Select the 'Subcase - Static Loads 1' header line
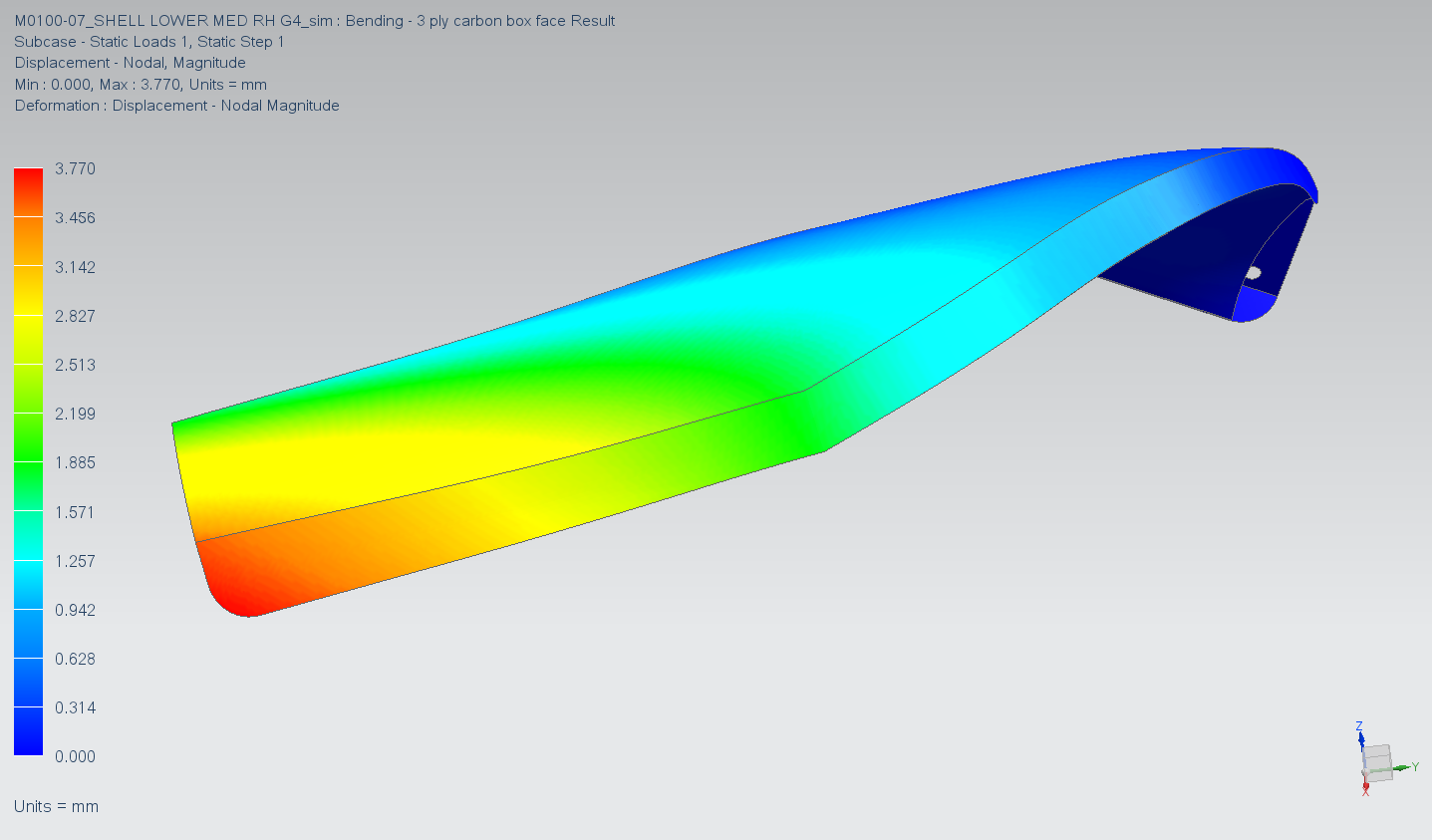Screen dimensions: 1432x840 (149, 42)
